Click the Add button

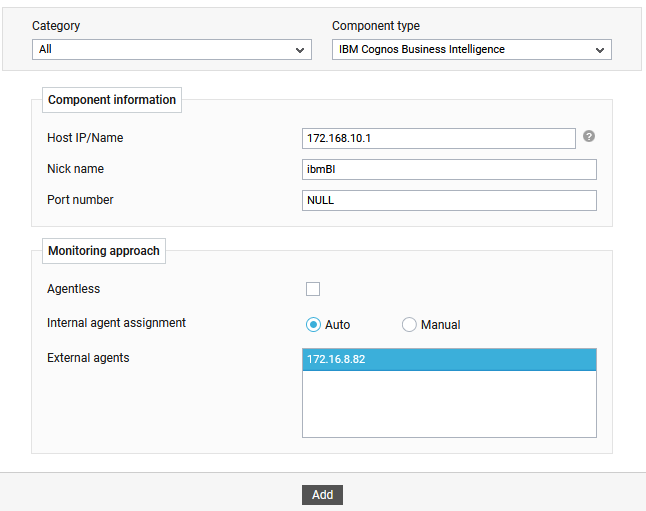[x=322, y=495]
